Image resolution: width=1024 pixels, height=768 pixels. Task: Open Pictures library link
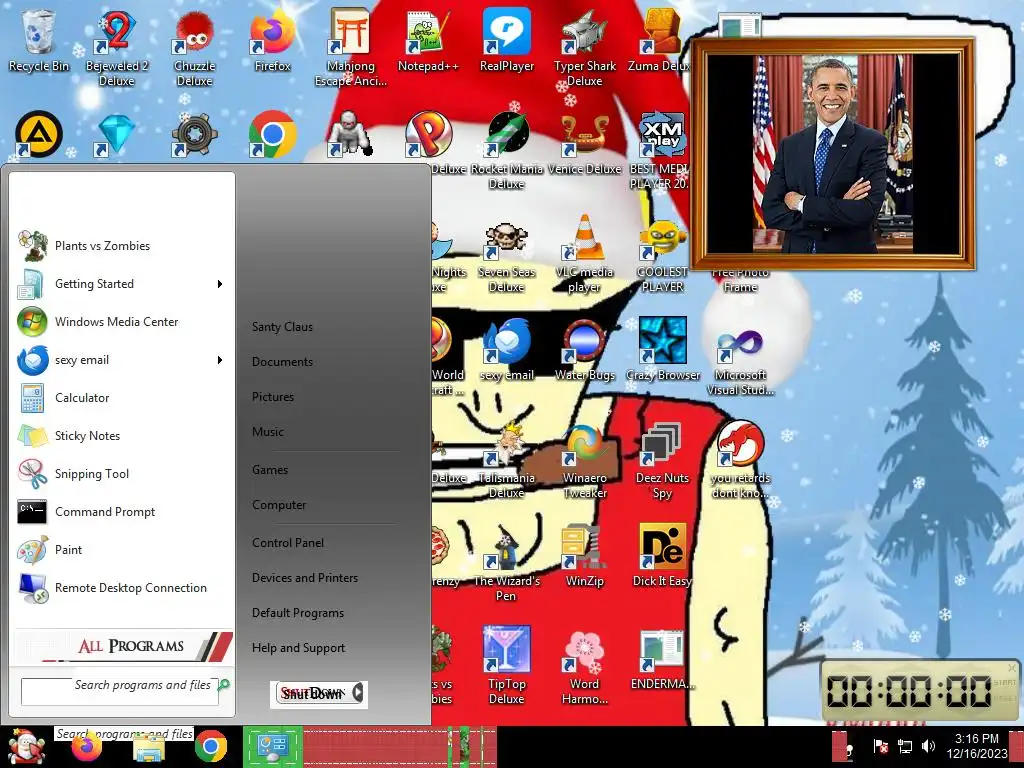click(x=273, y=396)
